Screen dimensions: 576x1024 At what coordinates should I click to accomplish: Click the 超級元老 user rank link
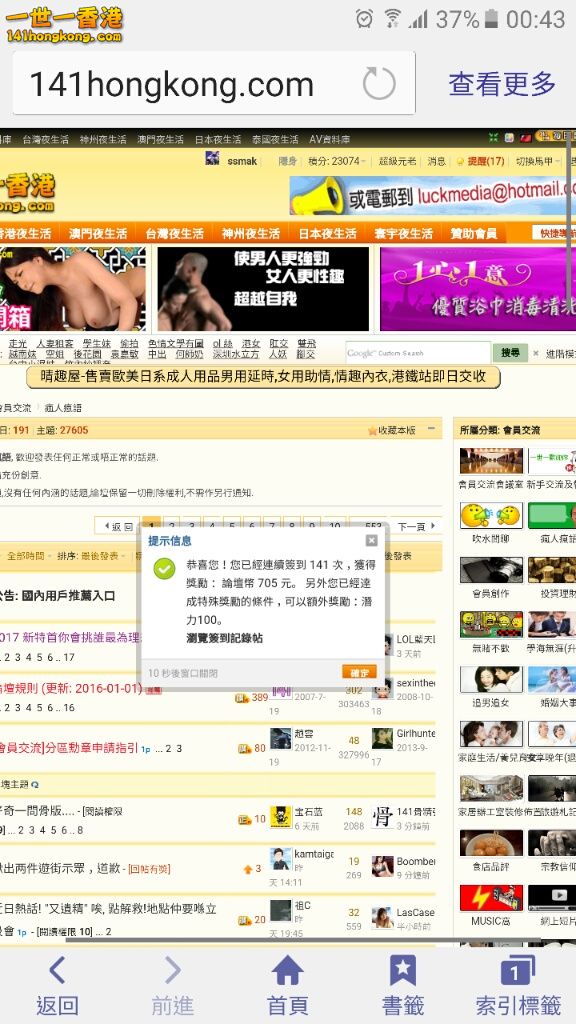[x=398, y=161]
